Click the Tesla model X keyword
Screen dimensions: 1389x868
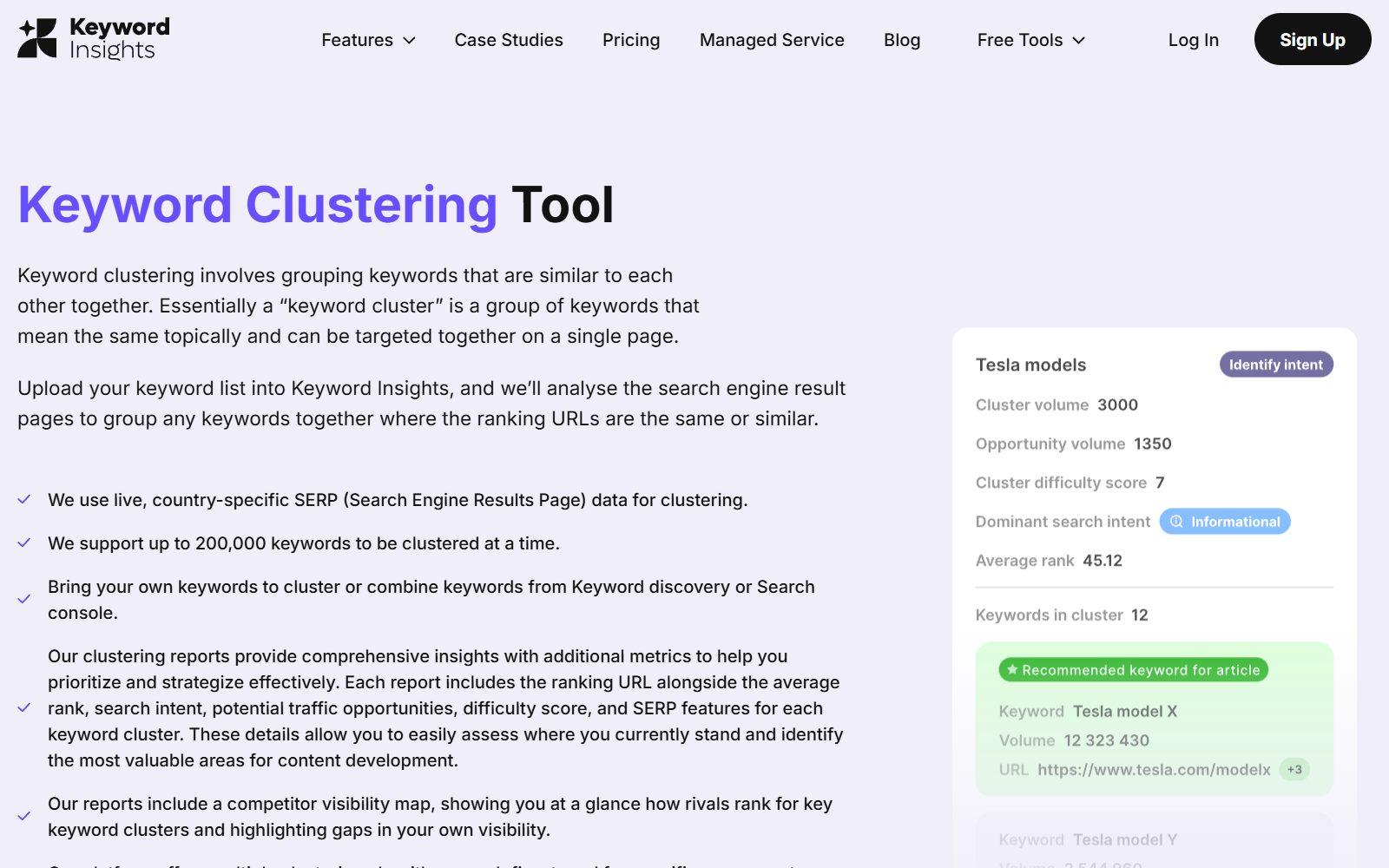1125,712
